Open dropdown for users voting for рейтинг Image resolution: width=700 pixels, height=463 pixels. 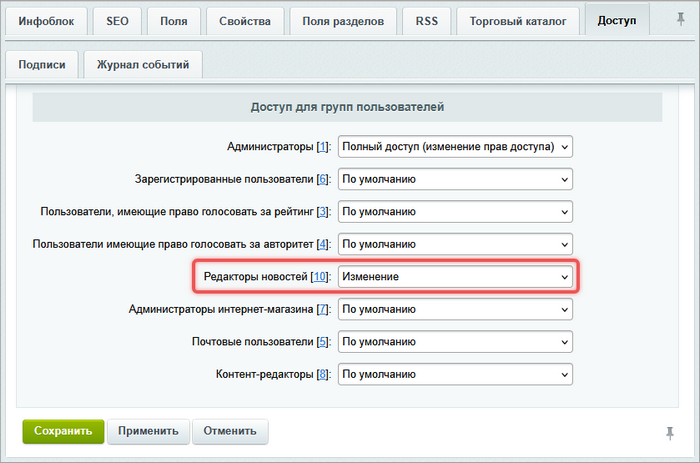455,212
